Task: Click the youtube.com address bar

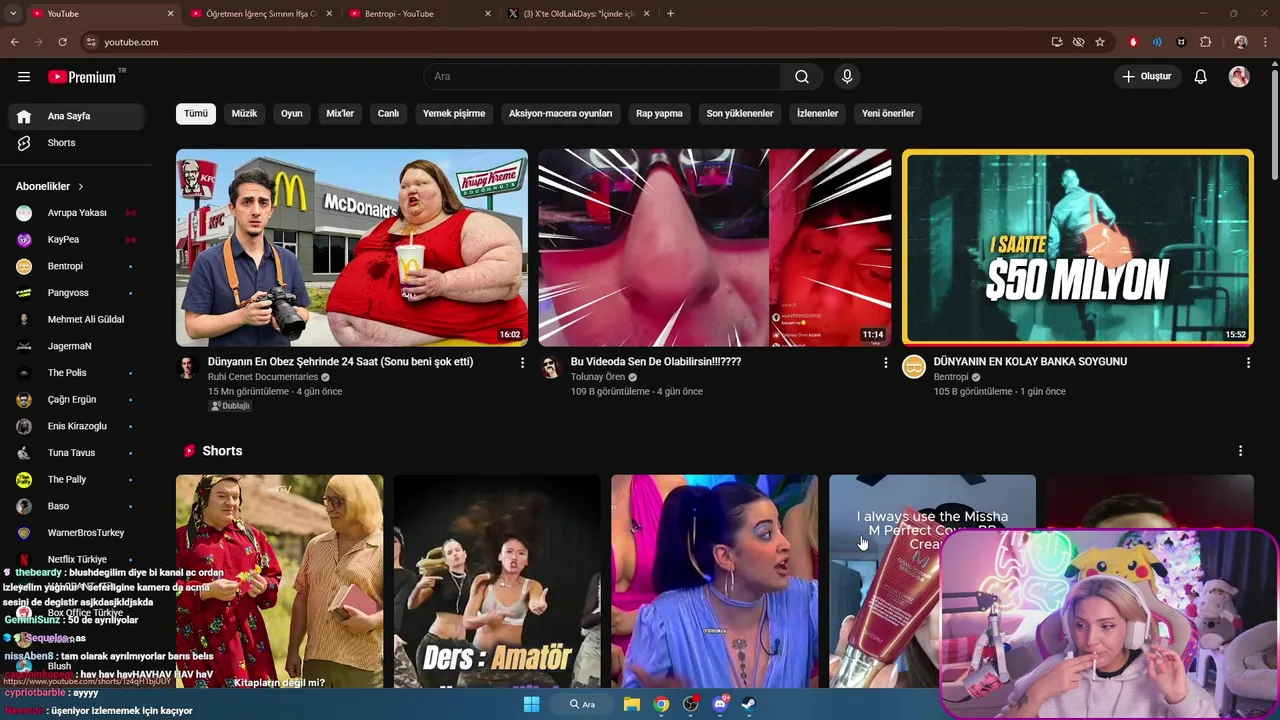Action: click(560, 42)
